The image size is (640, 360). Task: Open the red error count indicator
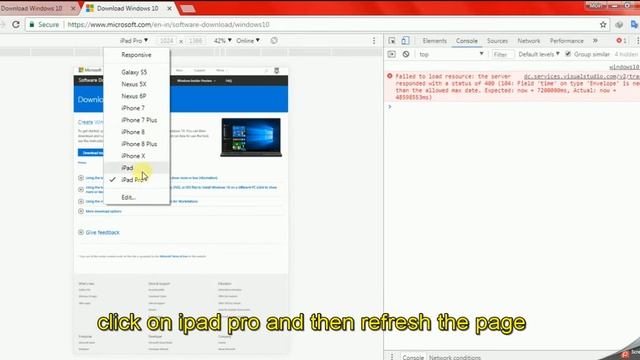pyautogui.click(x=621, y=40)
